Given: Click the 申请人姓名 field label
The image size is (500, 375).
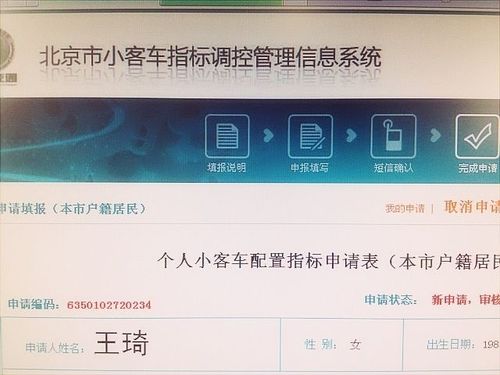Looking at the screenshot, I should point(55,348).
